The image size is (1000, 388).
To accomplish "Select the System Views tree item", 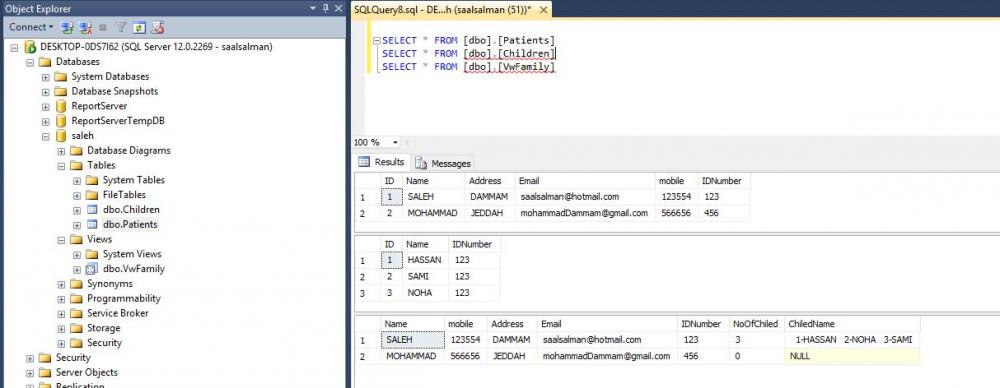I will (132, 254).
